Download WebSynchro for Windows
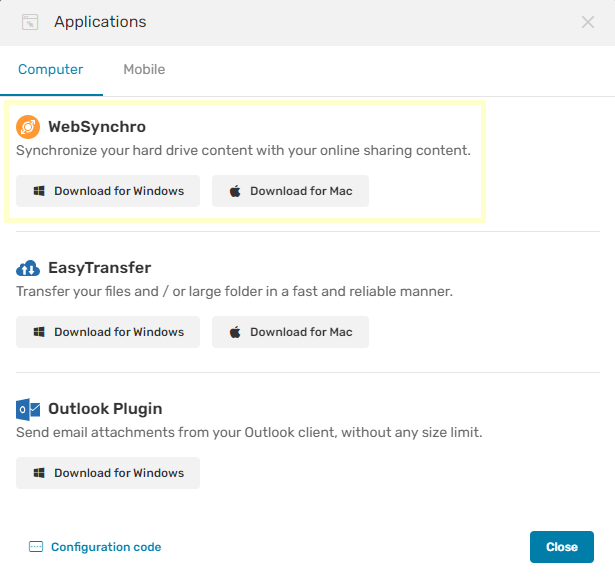The height and width of the screenshot is (583, 615). [108, 191]
